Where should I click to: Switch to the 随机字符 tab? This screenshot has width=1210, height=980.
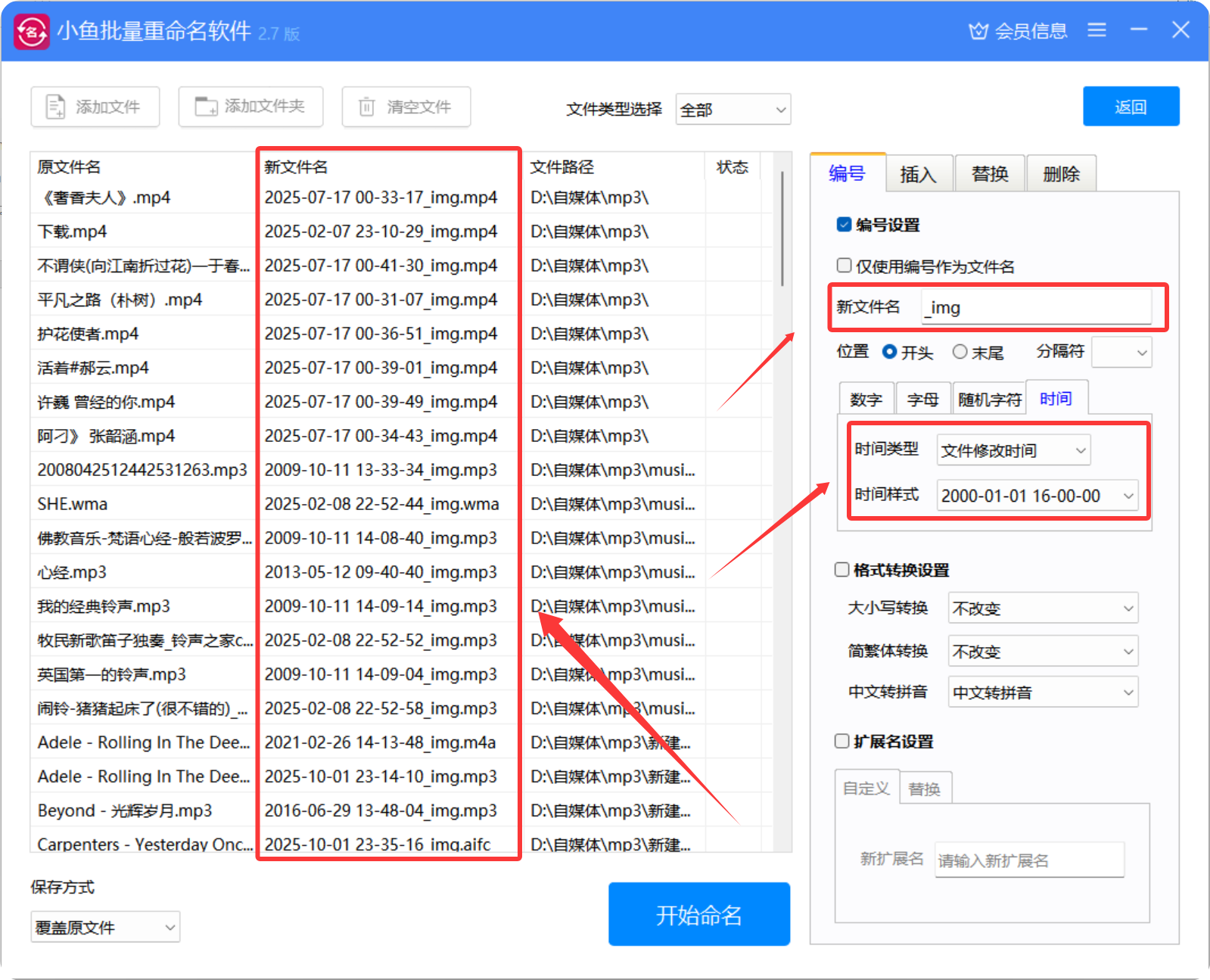tap(989, 400)
